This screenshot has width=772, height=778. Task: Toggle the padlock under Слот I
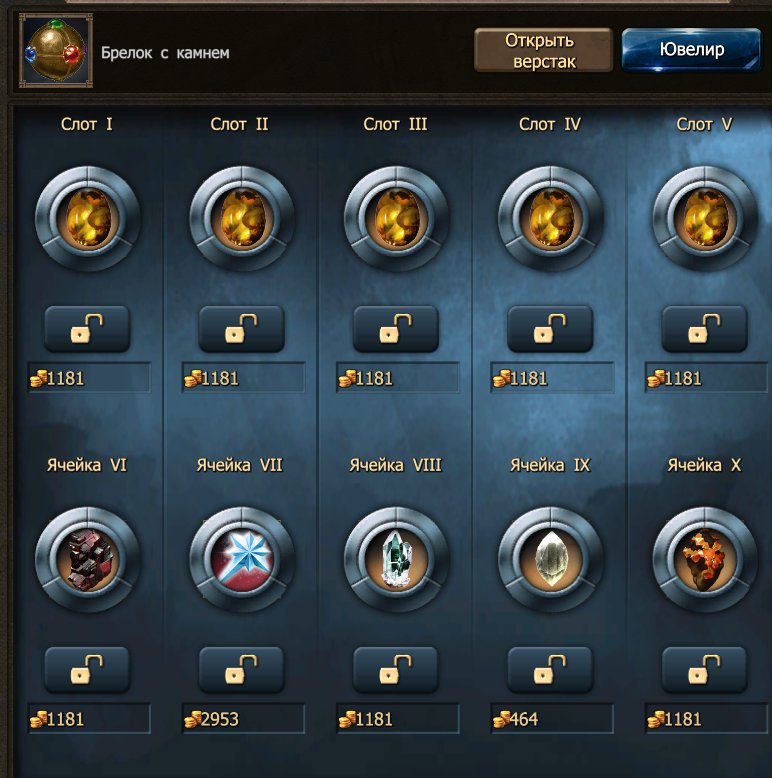tap(87, 329)
